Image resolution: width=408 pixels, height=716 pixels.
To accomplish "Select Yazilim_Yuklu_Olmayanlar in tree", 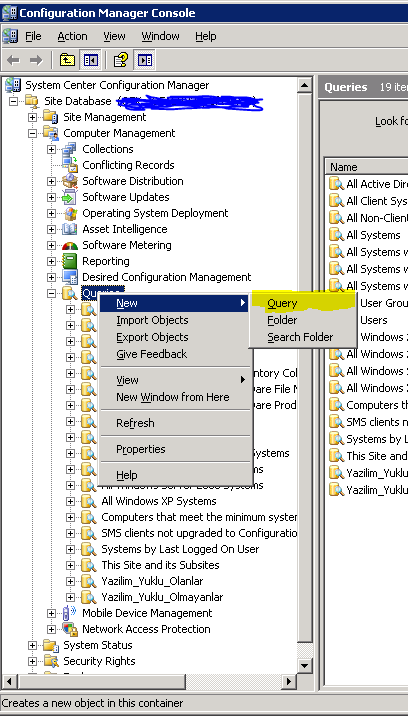I will pos(162,597).
